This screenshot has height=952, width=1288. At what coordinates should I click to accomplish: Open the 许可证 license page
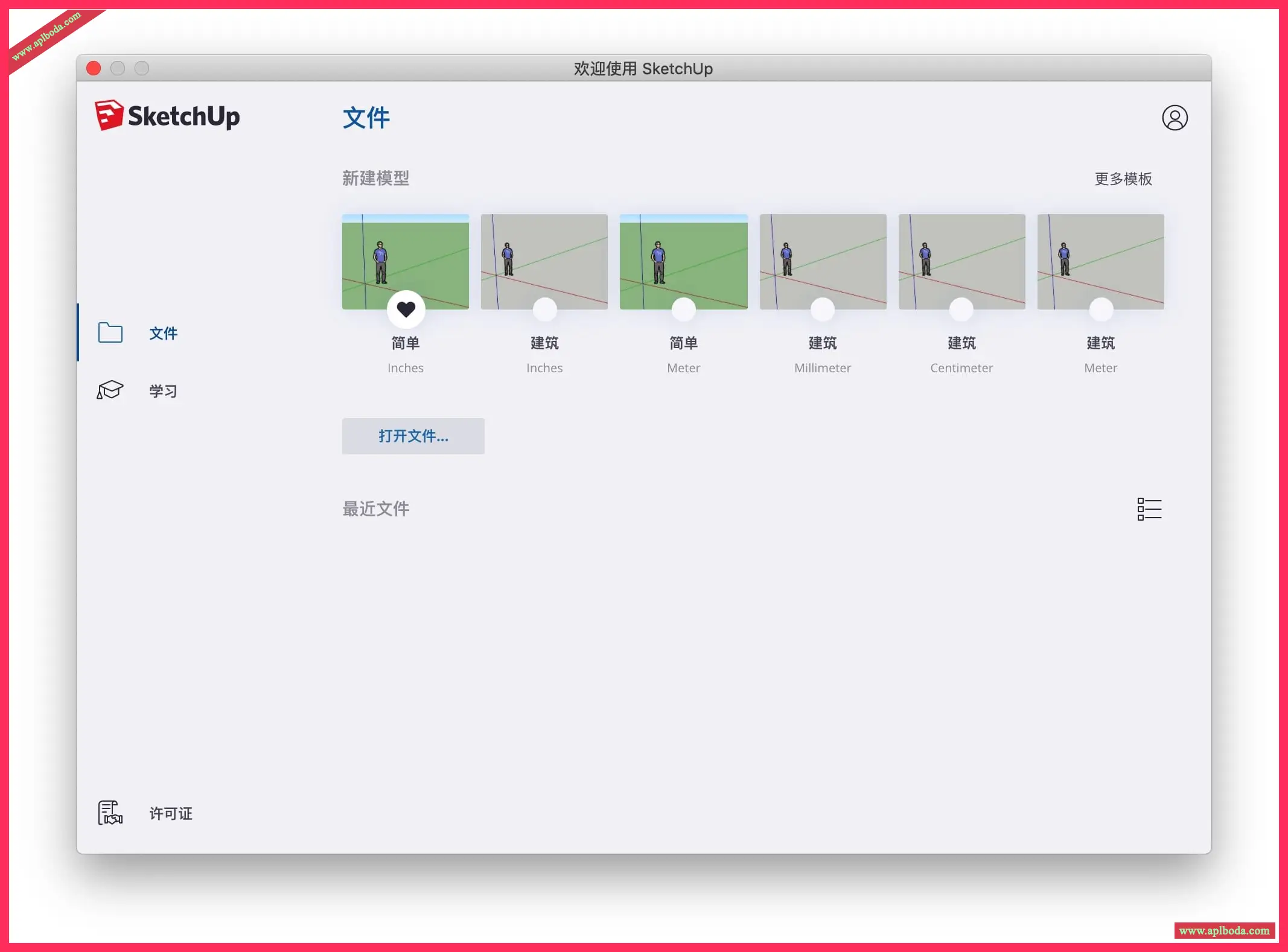[170, 813]
